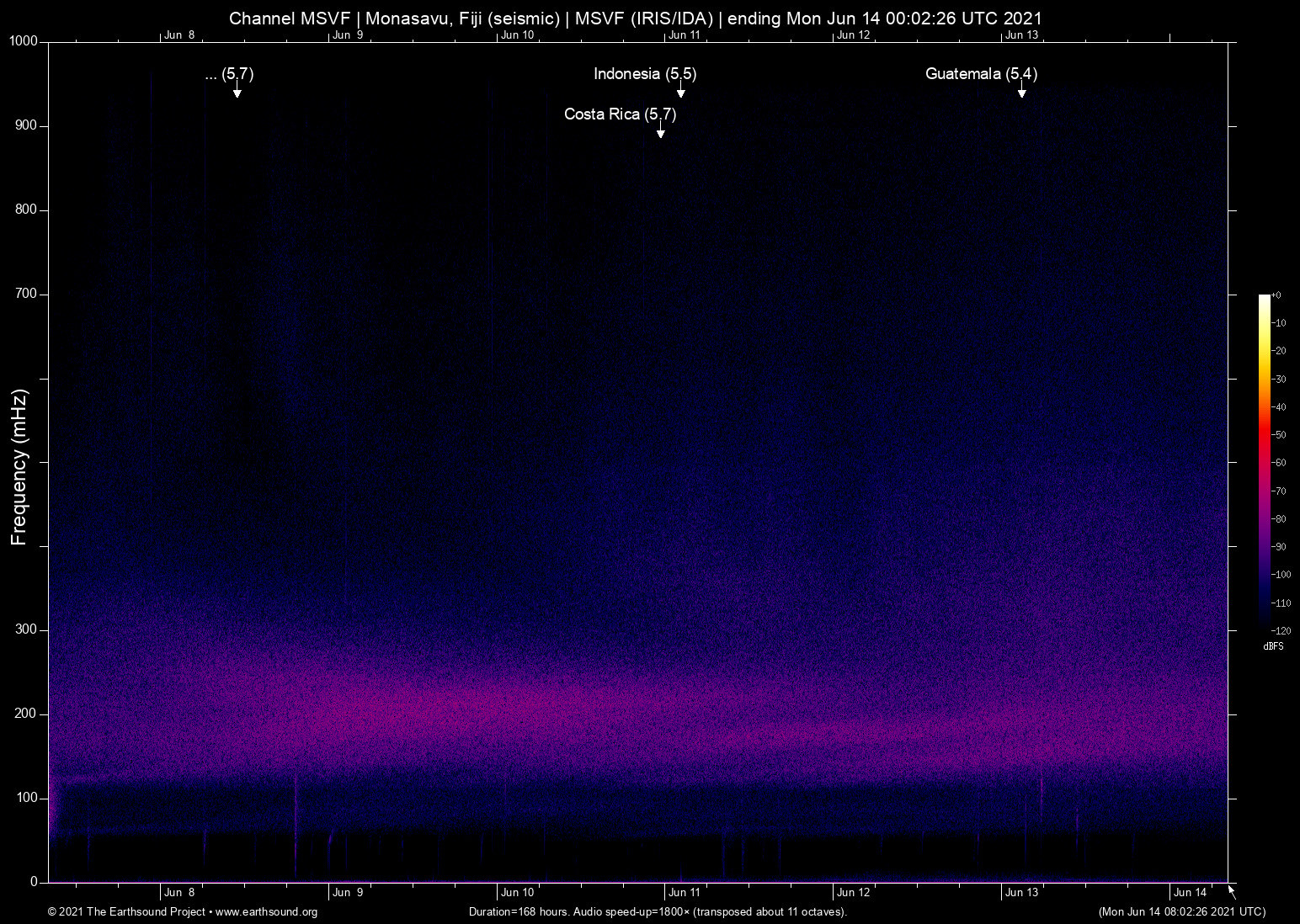Screen dimensions: 1300x924
Task: Click the 200 frequency tick label
Action: 27,714
